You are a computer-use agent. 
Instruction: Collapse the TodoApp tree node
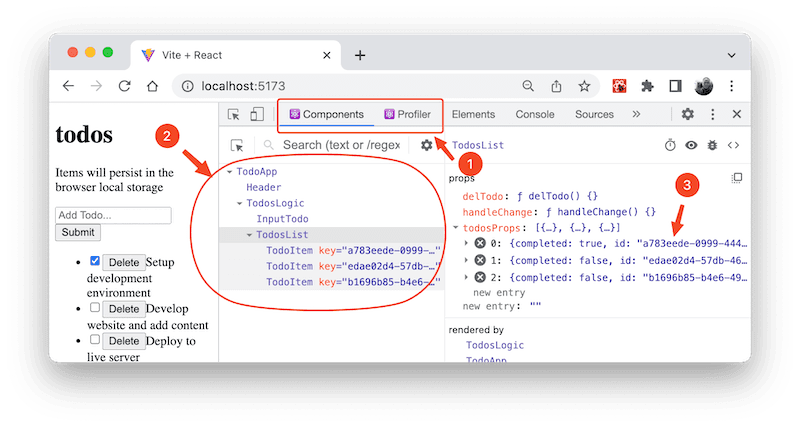tap(230, 172)
